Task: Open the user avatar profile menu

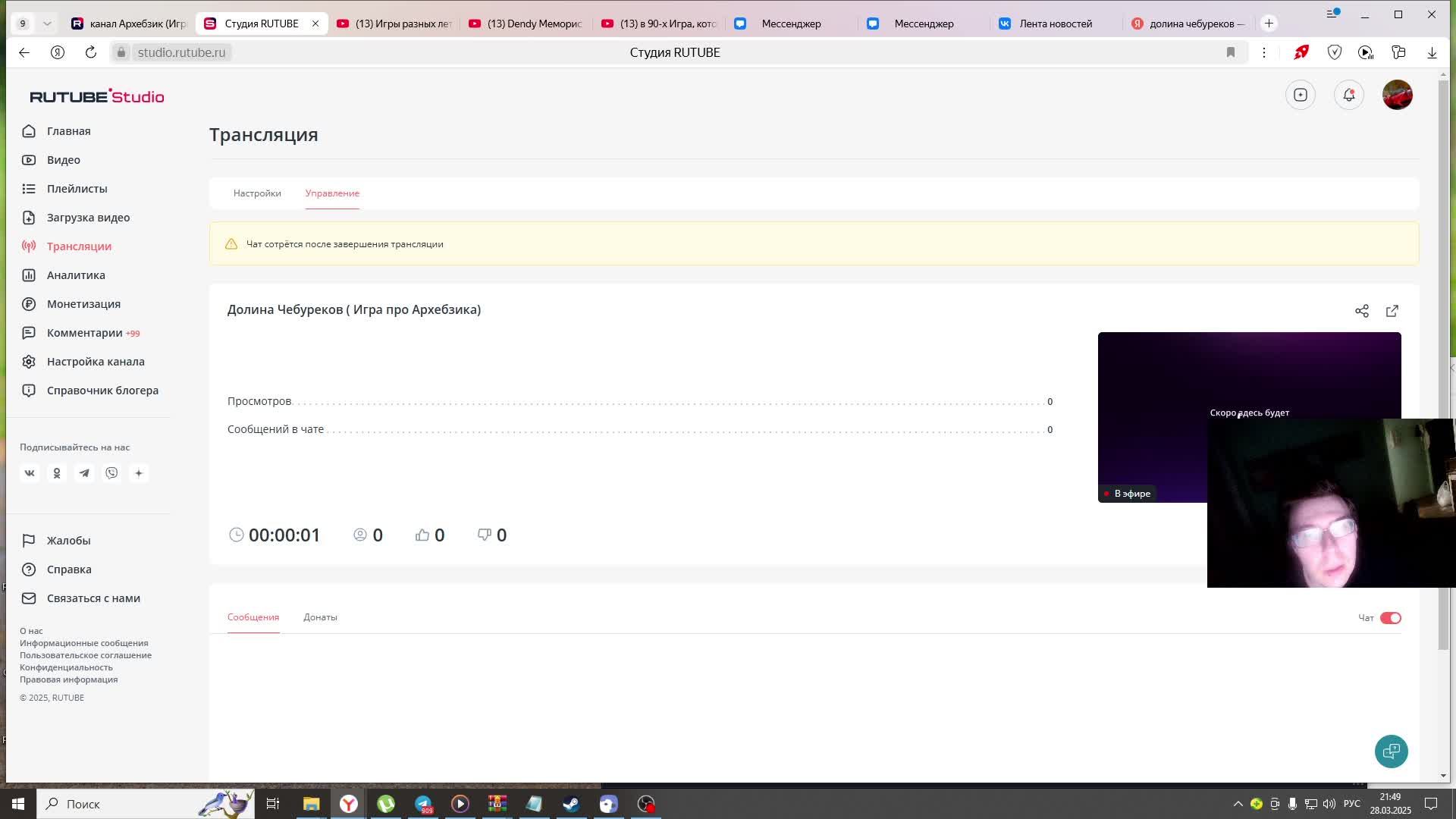Action: [x=1397, y=95]
